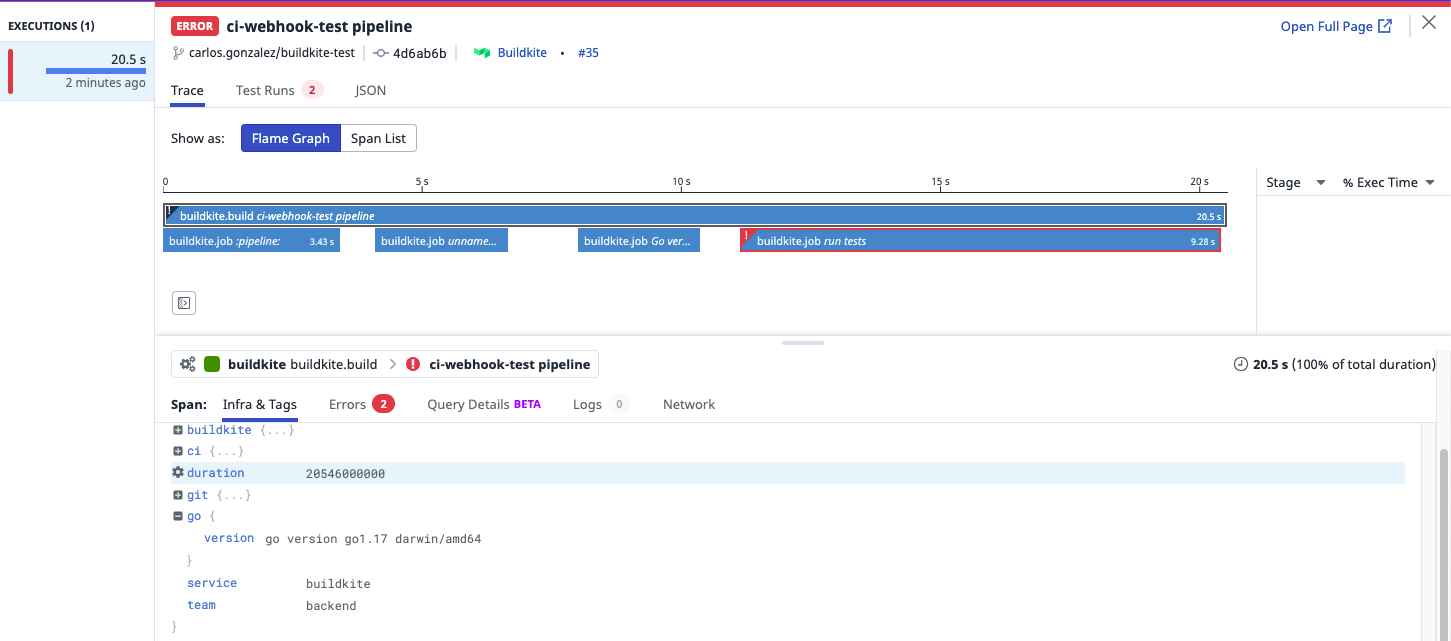Click the 4d6ab6b commit hash

(420, 53)
